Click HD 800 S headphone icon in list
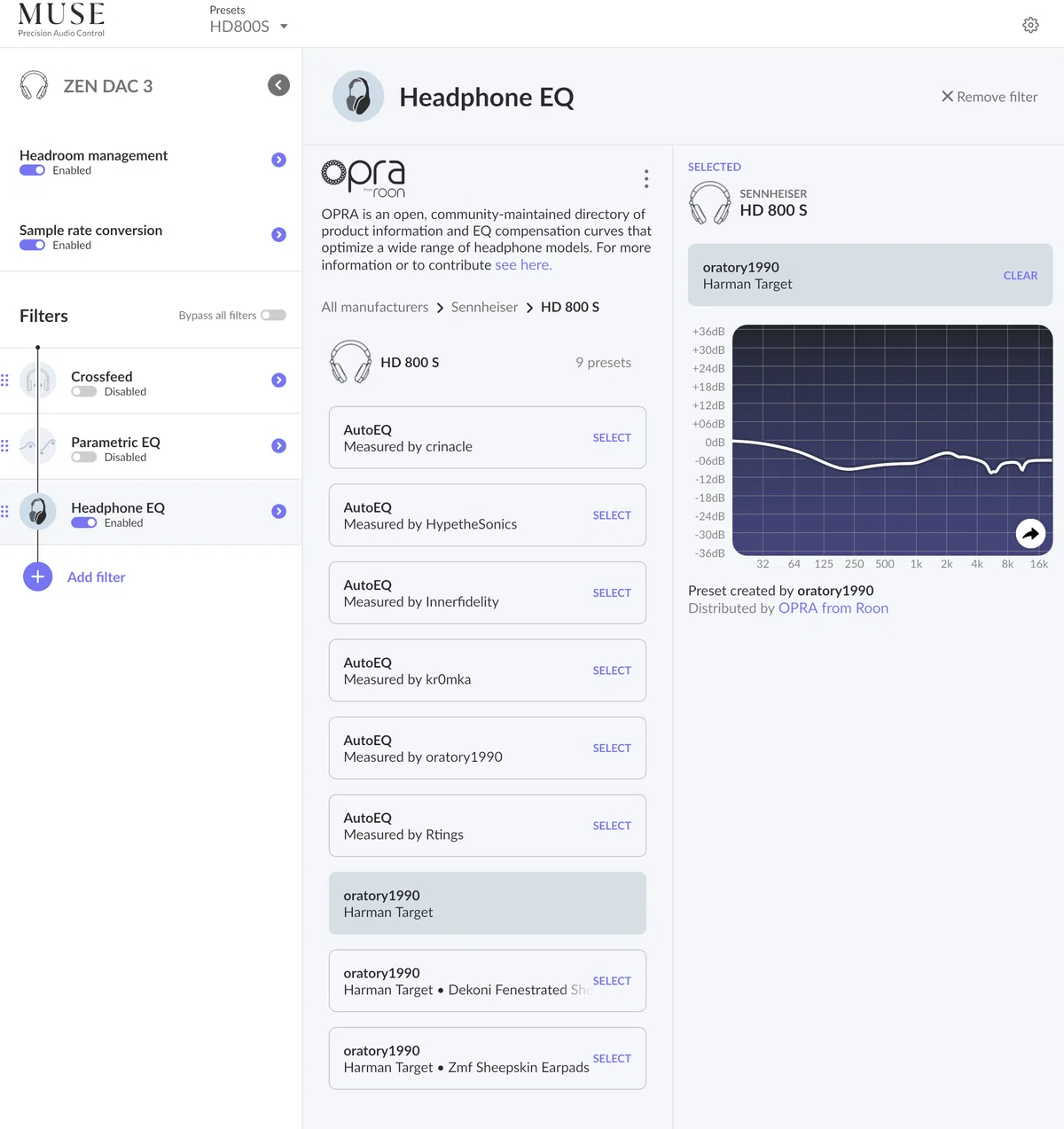Viewport: 1064px width, 1129px height. (350, 362)
